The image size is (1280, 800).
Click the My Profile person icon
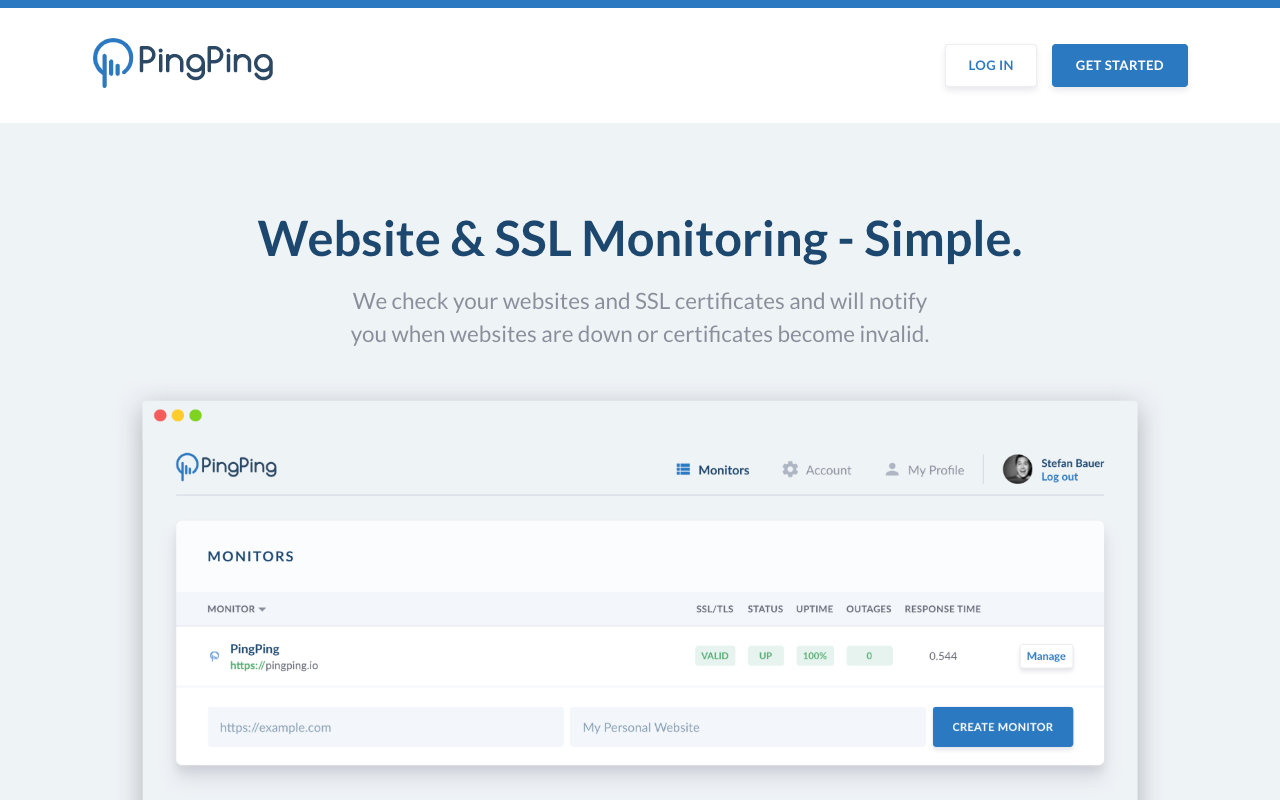tap(892, 469)
